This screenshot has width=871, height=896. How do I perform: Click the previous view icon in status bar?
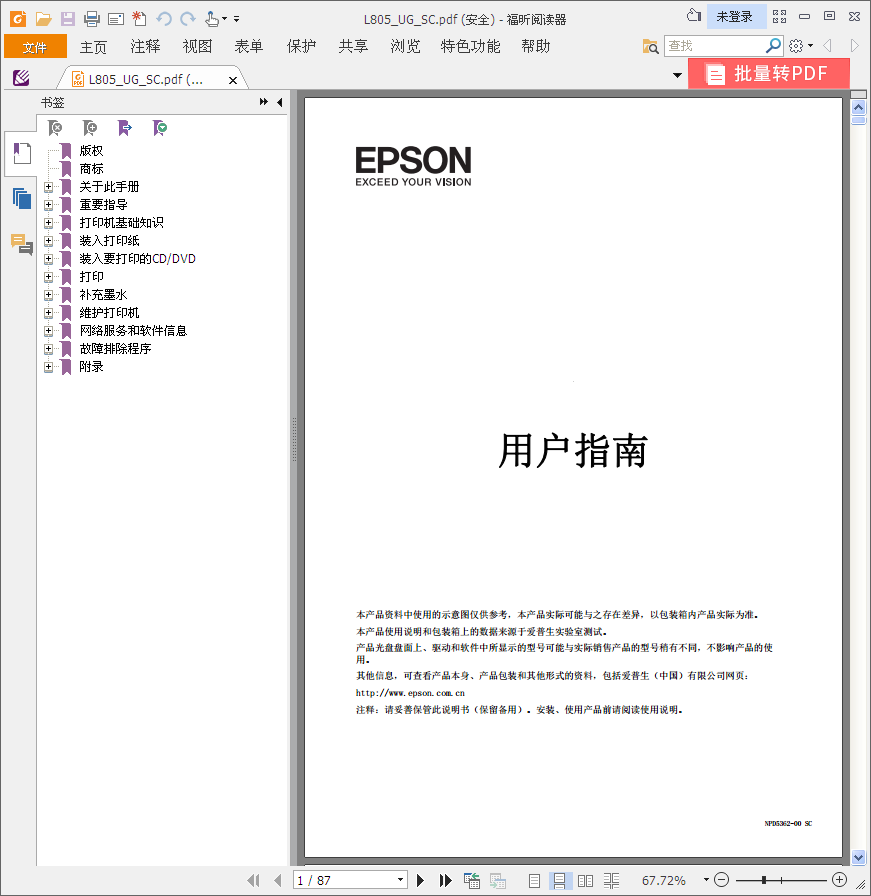472,881
